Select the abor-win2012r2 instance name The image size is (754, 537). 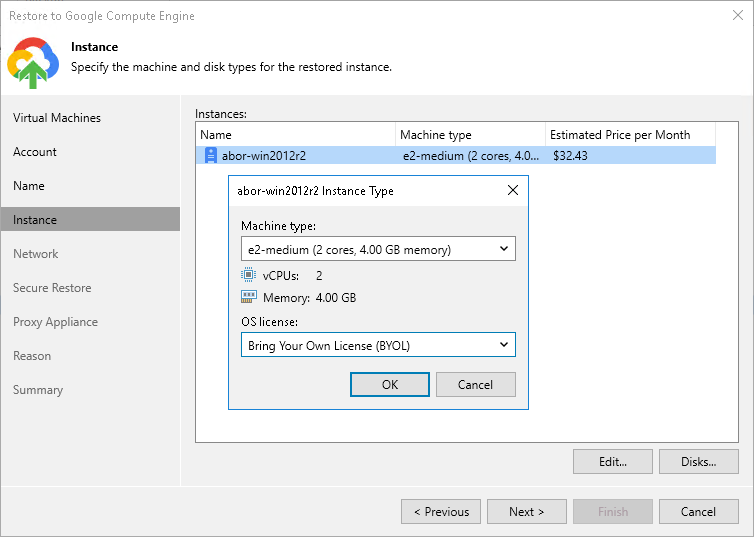coord(264,156)
